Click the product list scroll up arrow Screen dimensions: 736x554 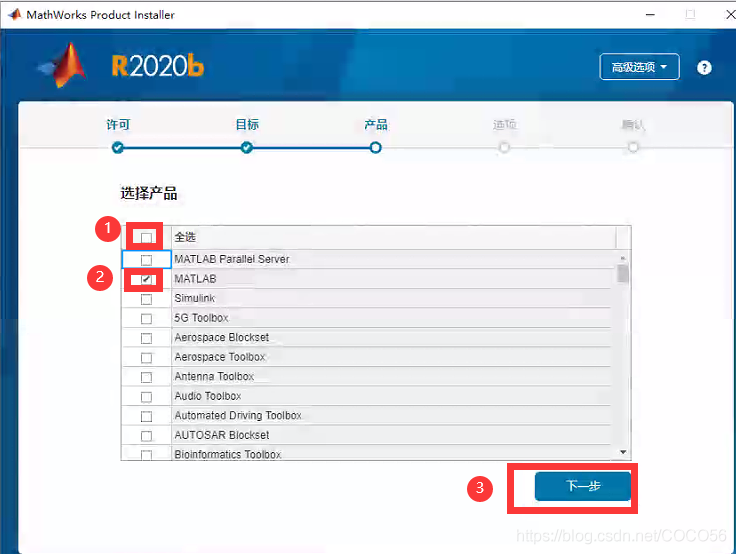coord(623,258)
